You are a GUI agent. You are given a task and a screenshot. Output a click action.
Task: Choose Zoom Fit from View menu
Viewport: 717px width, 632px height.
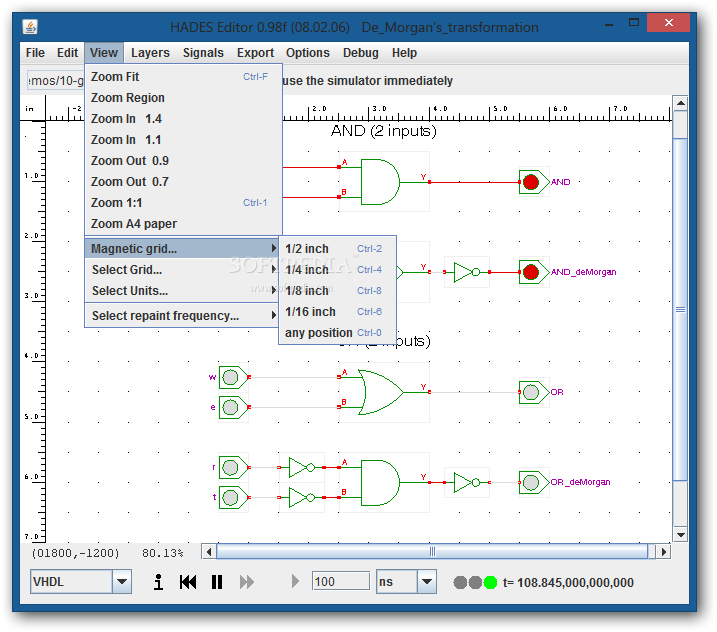pos(183,76)
